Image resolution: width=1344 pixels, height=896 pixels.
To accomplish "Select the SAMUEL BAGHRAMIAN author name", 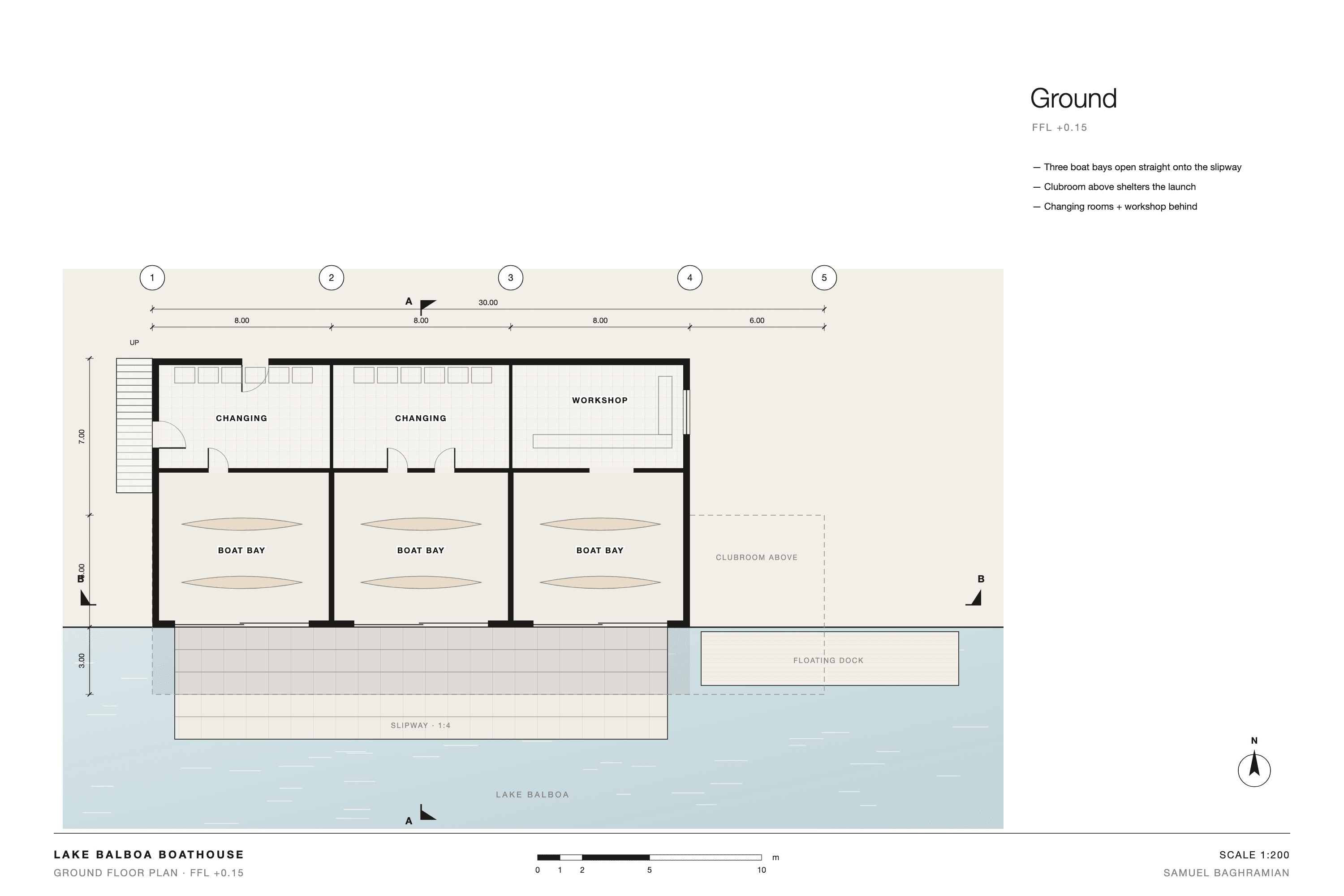I will 1226,873.
